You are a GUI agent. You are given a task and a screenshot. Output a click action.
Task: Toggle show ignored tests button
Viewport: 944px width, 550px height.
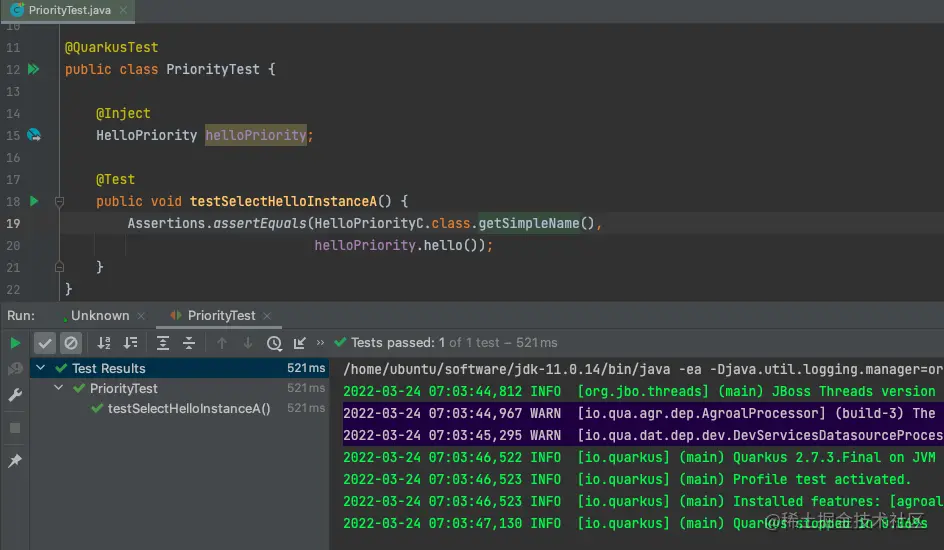coord(70,343)
